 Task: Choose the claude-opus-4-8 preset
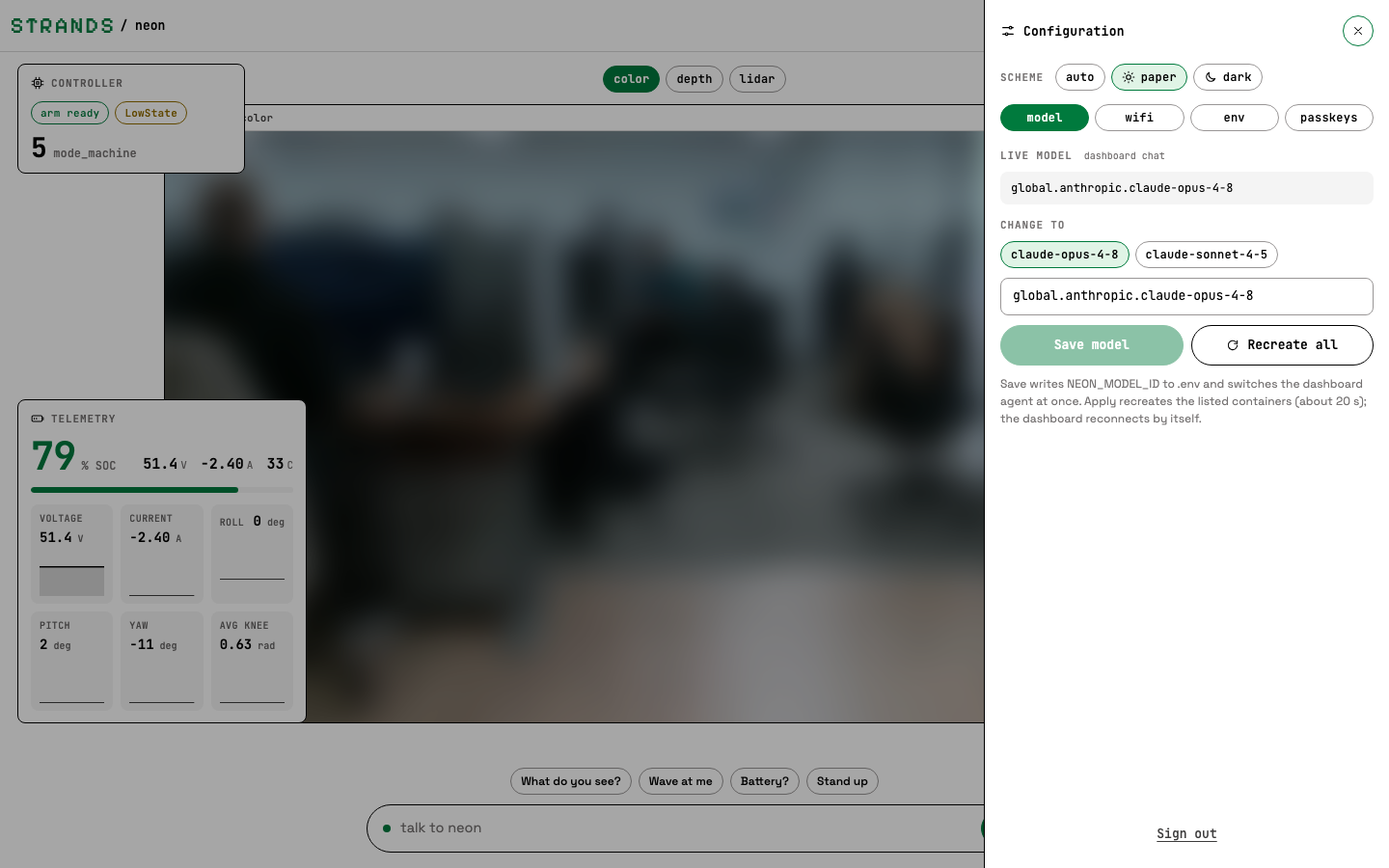1065,255
